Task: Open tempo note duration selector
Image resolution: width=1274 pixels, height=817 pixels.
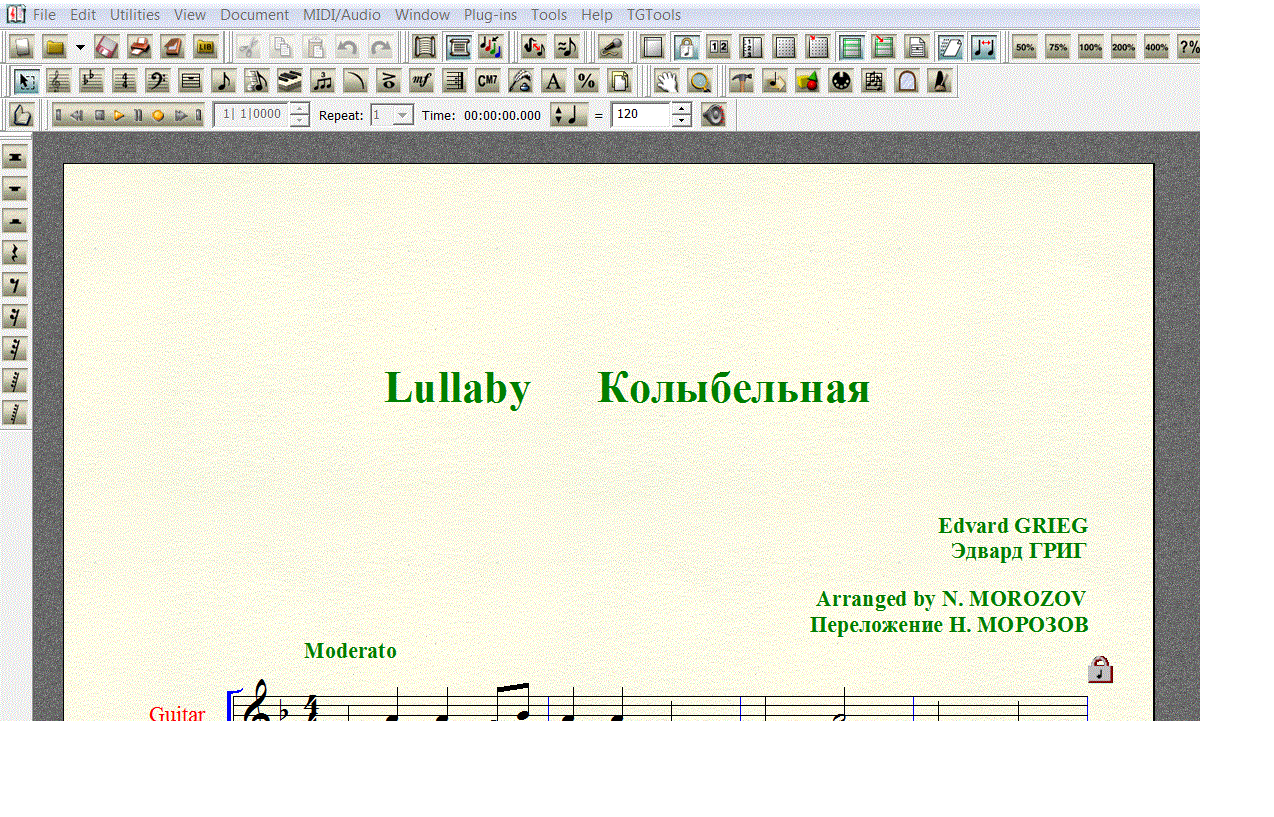Action: tap(569, 115)
